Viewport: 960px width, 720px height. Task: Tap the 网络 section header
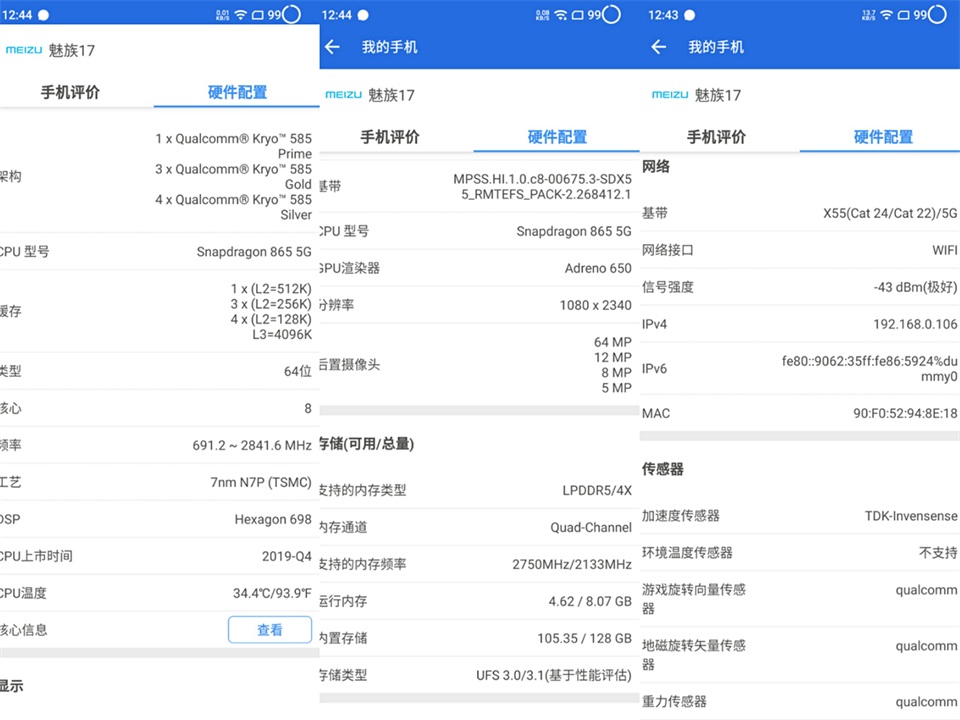pos(656,167)
